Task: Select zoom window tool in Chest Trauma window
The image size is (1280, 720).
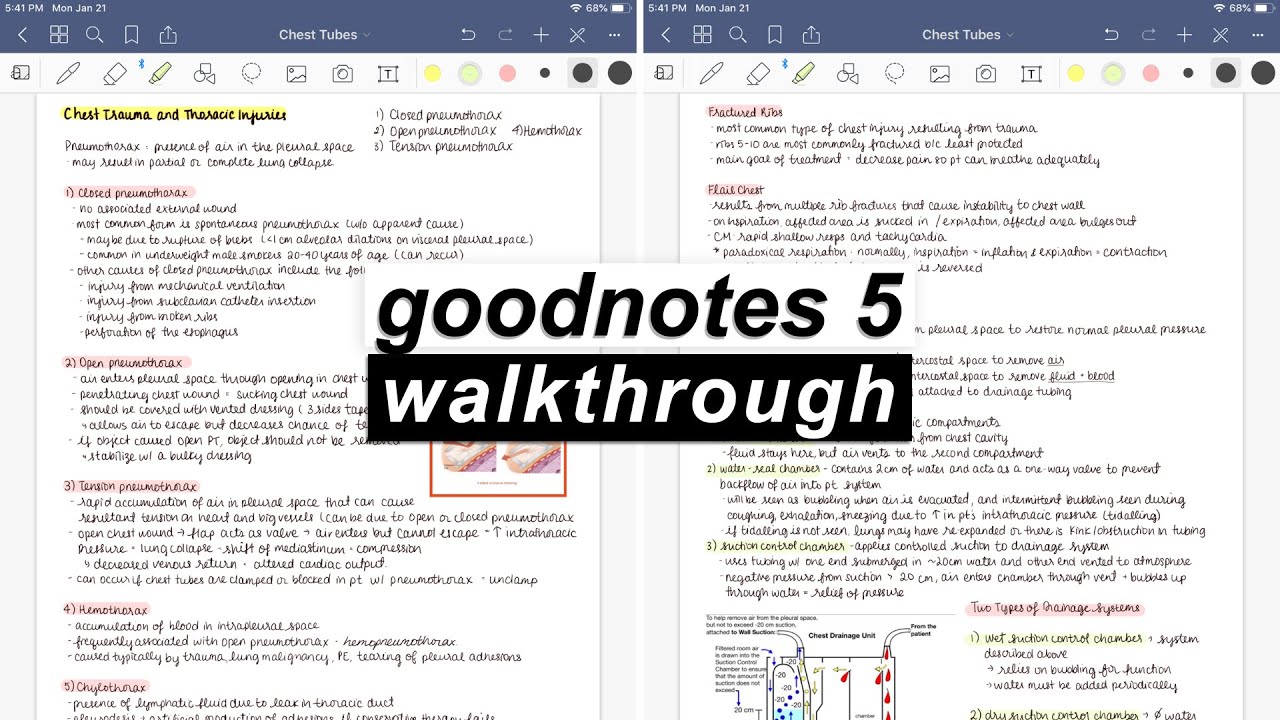Action: (x=20, y=73)
